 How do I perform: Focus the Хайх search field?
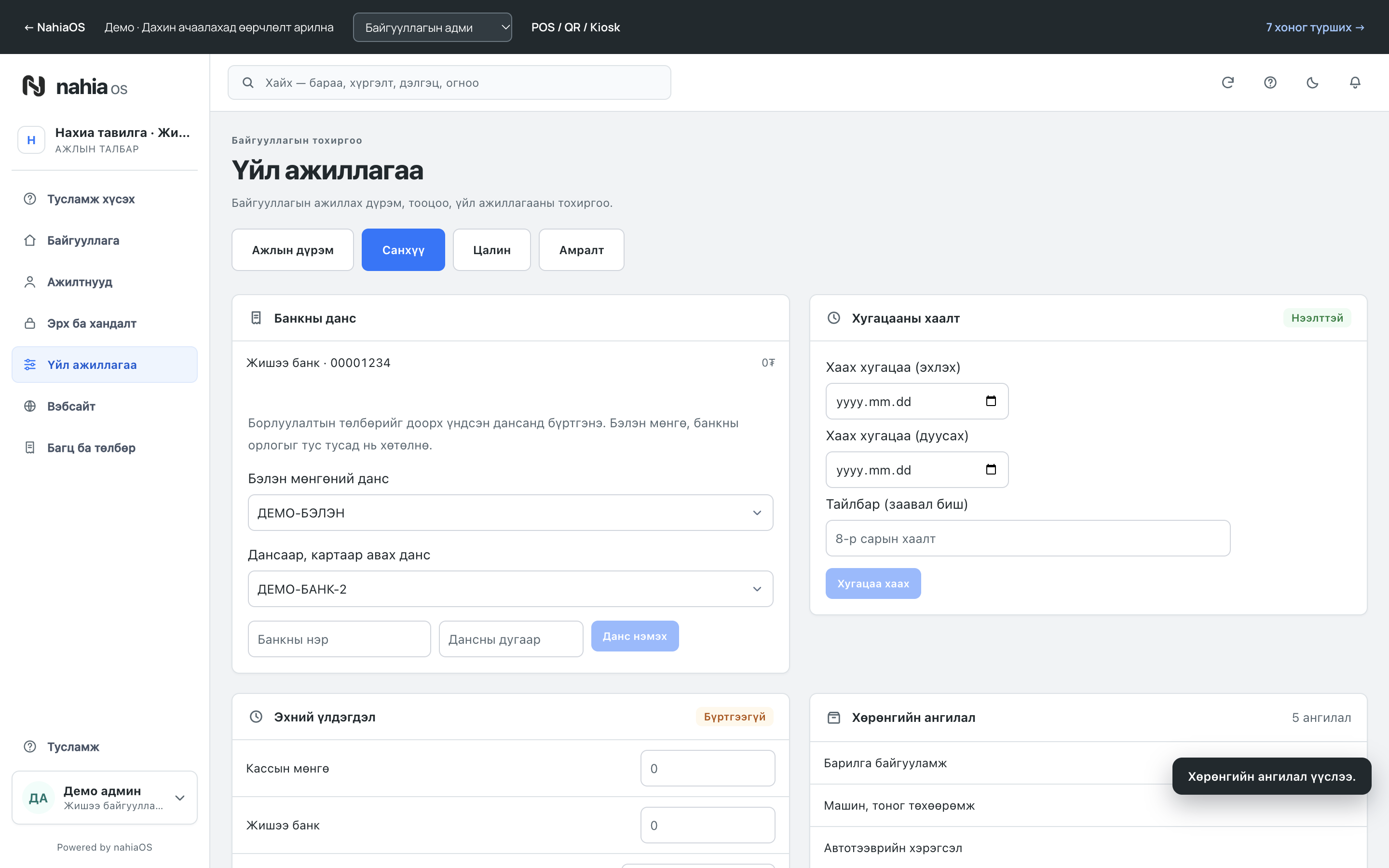click(x=449, y=82)
